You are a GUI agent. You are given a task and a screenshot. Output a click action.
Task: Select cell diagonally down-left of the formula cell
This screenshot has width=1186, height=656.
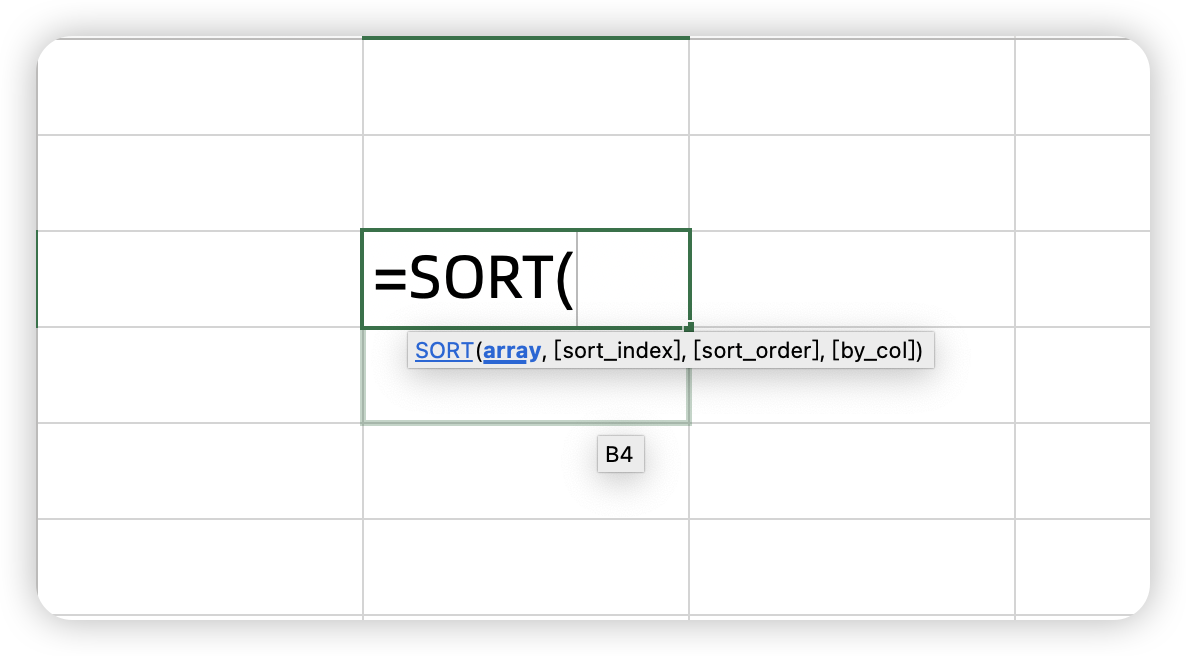click(x=200, y=375)
